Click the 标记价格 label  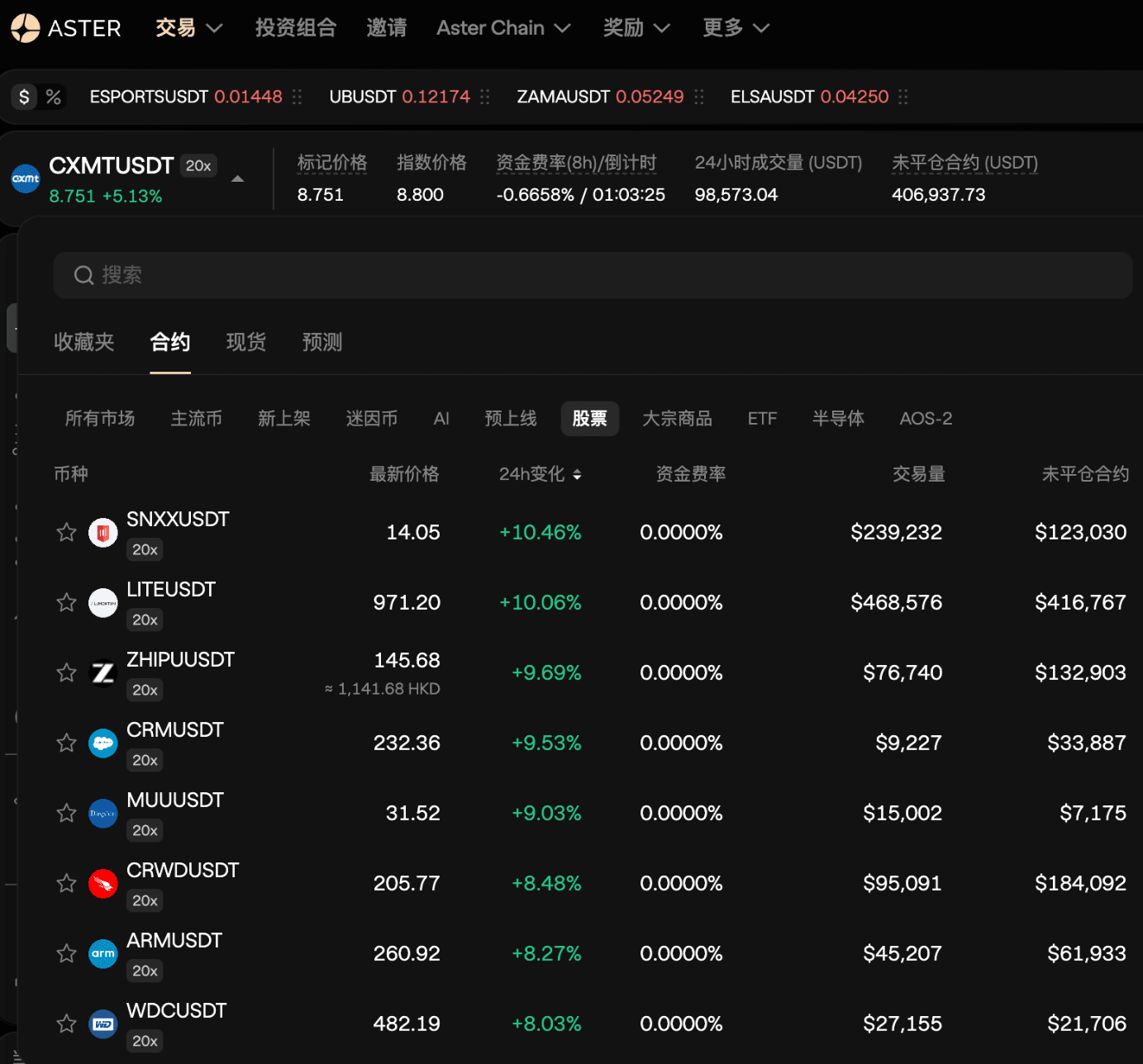(x=332, y=163)
